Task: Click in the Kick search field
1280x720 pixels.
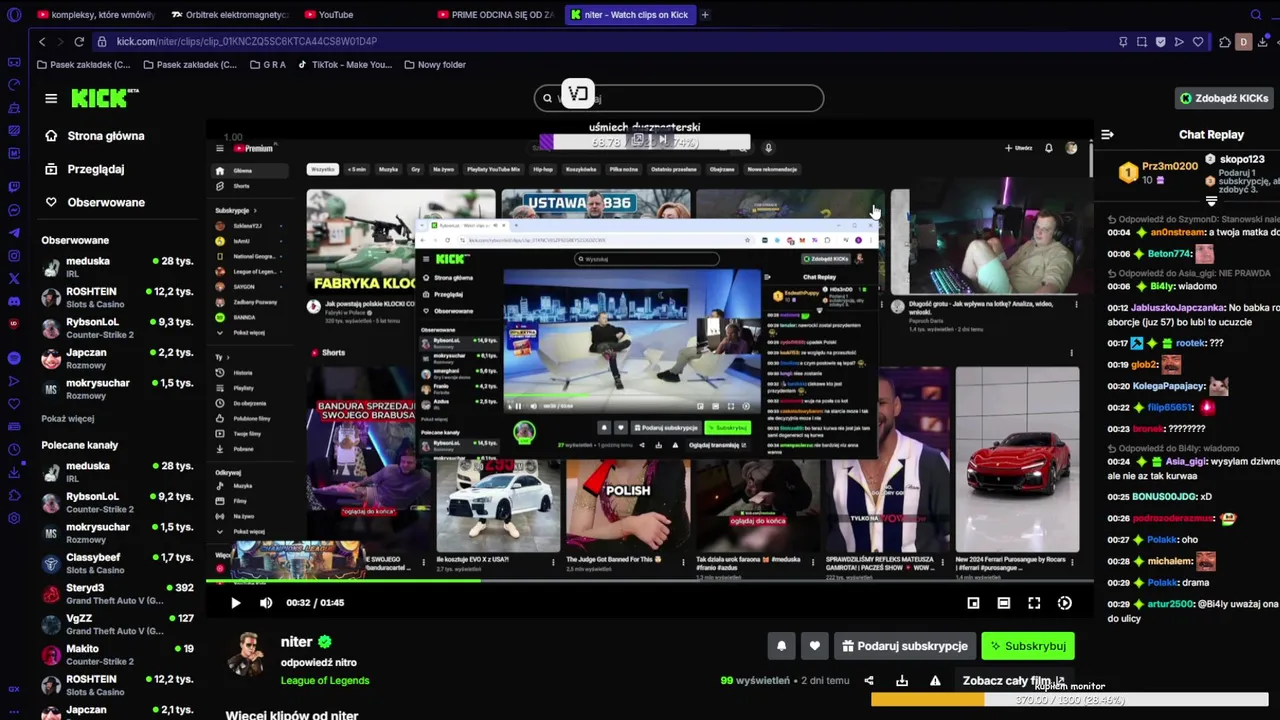Action: (x=679, y=98)
